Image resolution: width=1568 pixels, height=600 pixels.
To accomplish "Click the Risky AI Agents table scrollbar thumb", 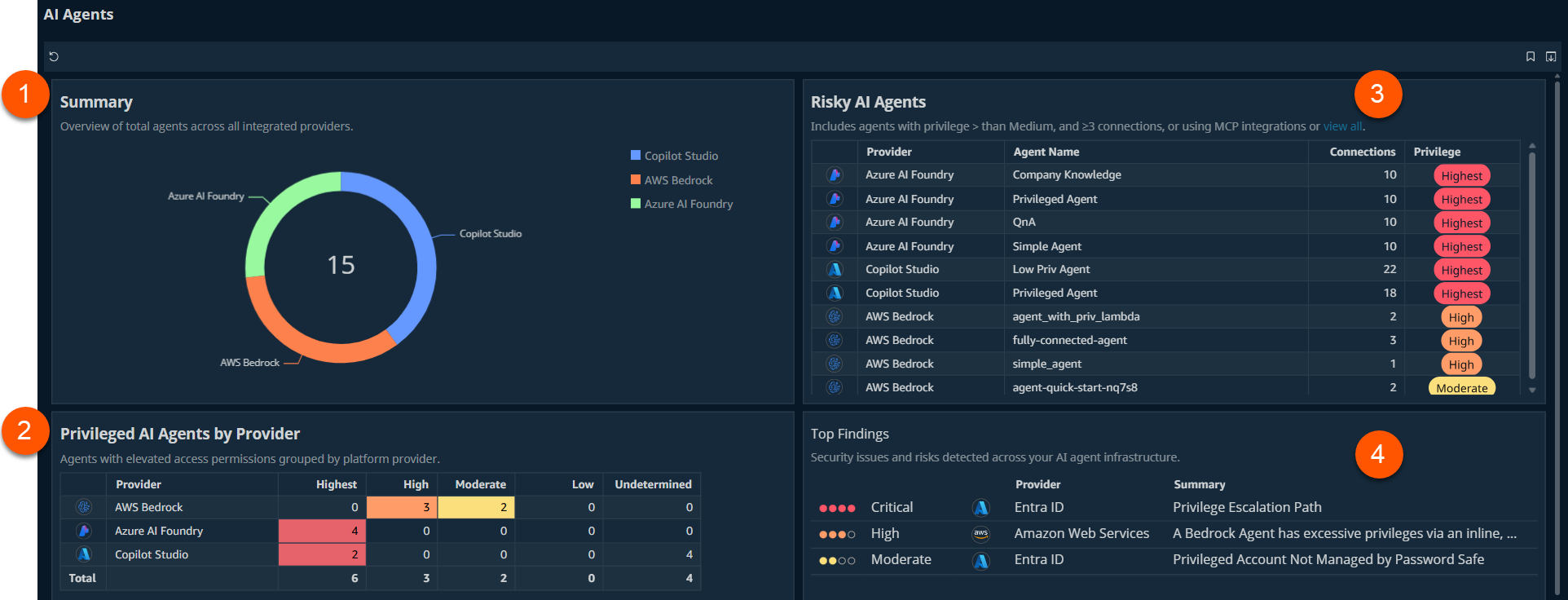I will (1532, 265).
